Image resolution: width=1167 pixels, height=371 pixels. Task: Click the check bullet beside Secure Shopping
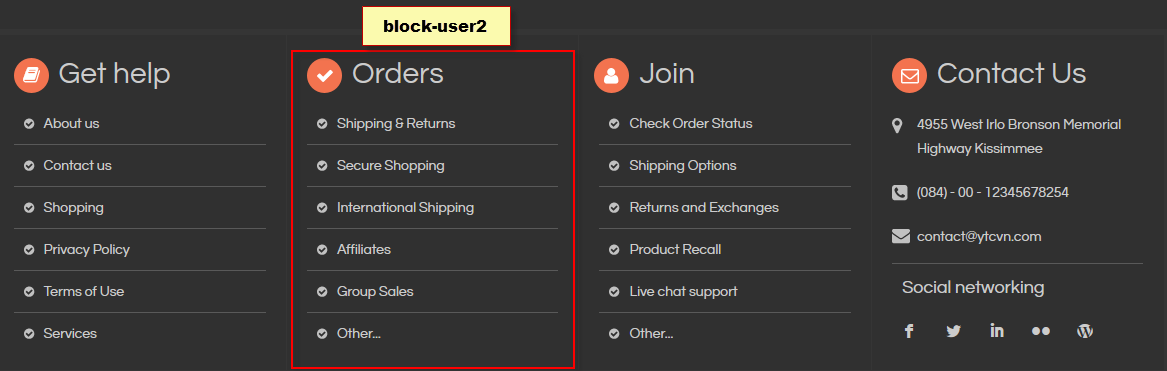tap(322, 165)
